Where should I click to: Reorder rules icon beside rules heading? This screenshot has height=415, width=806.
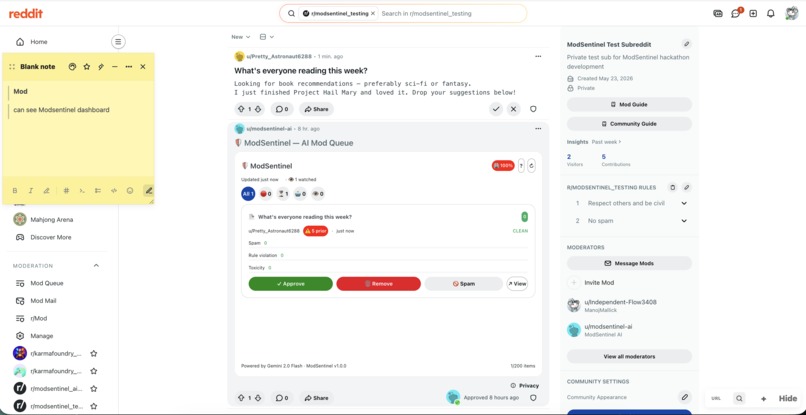(672, 188)
